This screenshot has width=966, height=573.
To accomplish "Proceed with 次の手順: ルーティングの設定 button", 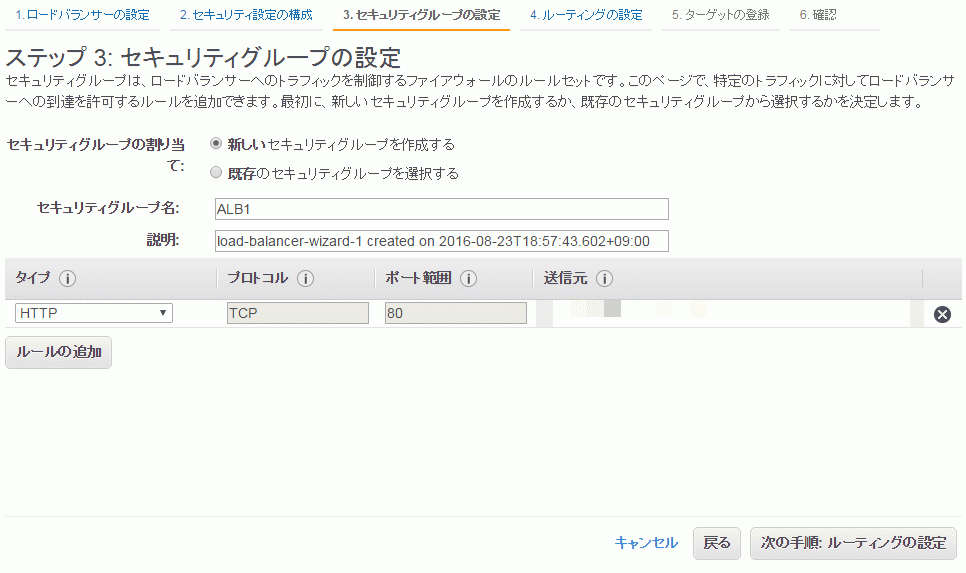I will click(853, 543).
